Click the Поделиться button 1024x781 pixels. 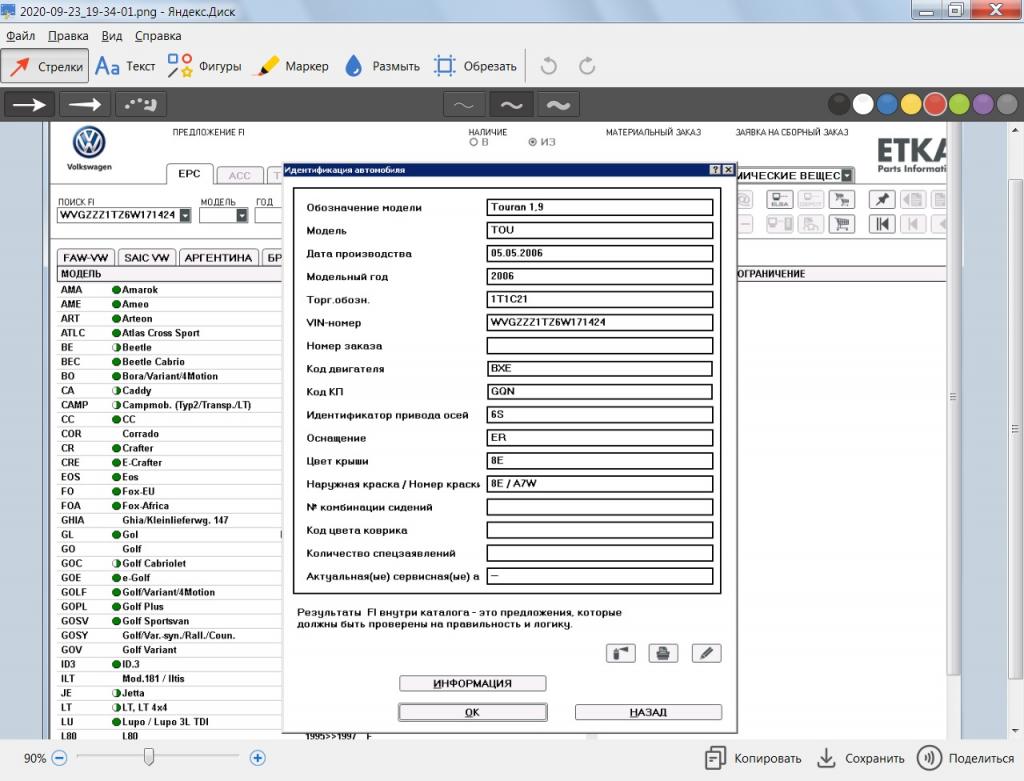966,758
